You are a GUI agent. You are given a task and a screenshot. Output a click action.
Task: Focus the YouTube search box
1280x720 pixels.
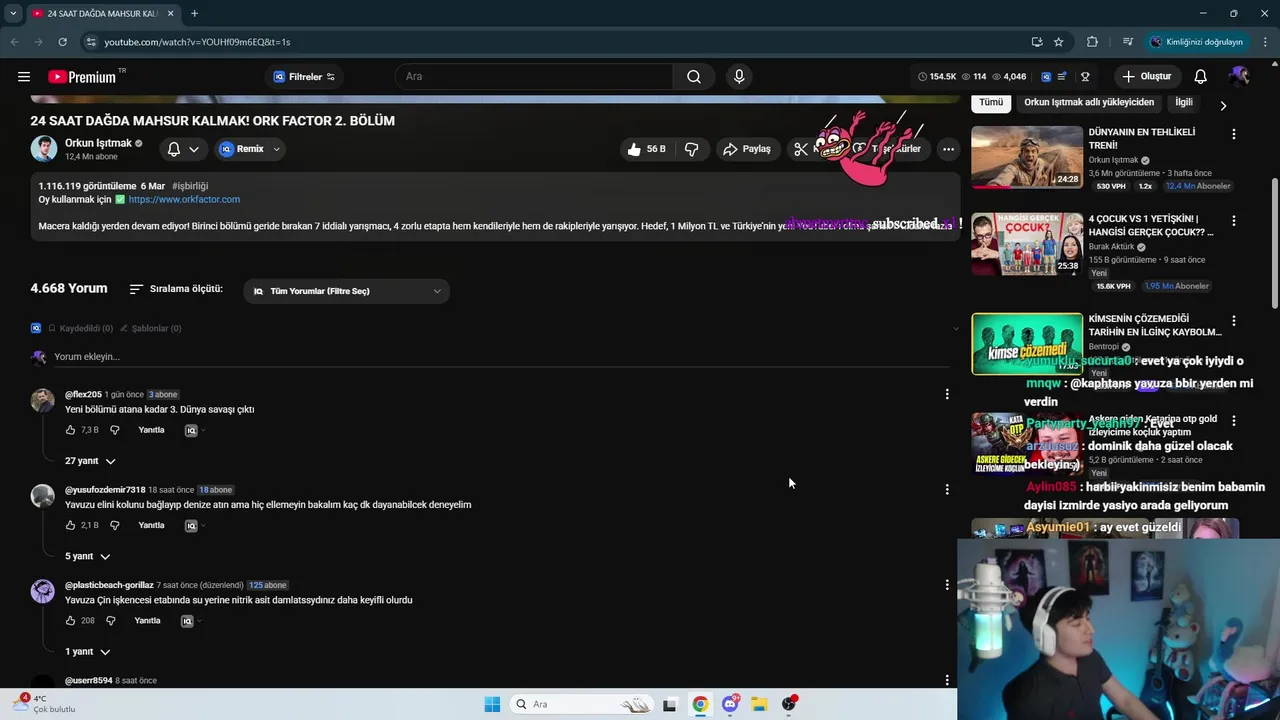[534, 77]
